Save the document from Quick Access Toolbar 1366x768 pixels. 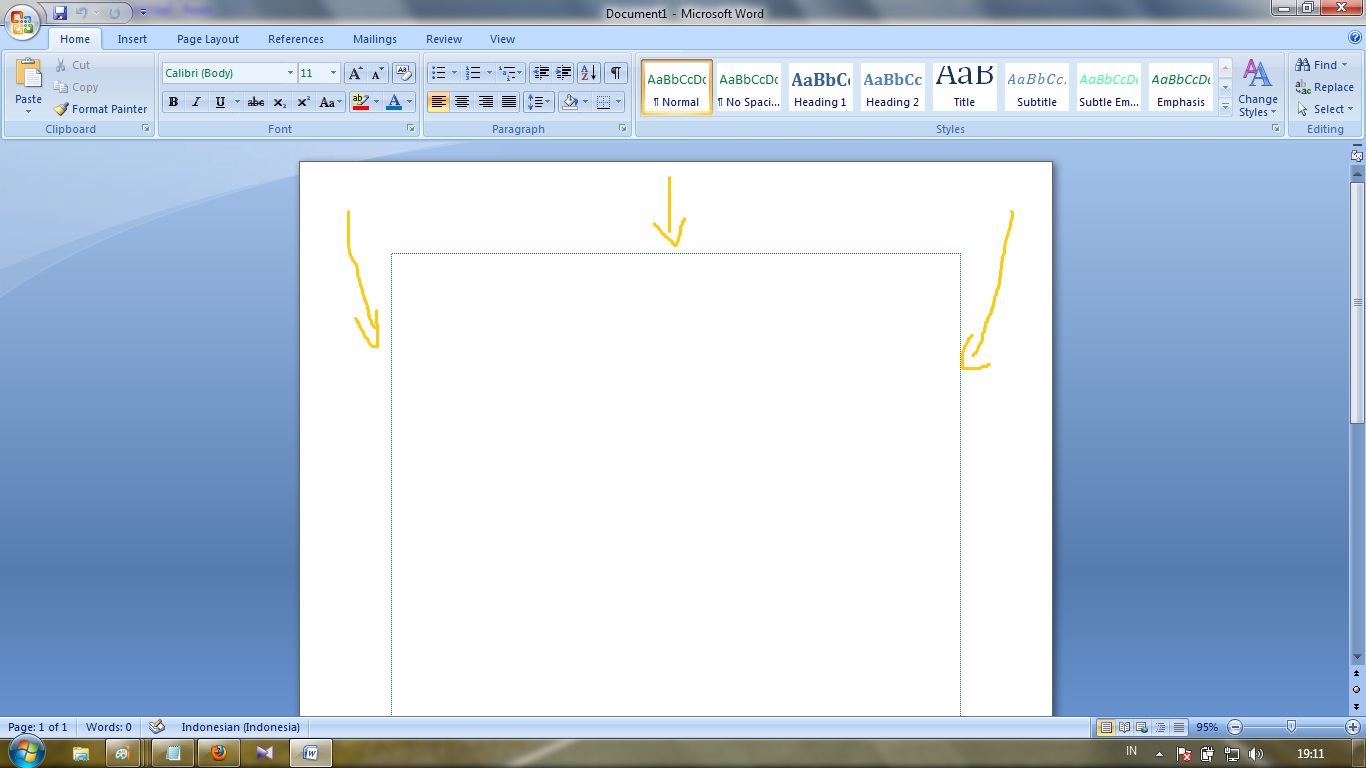60,13
